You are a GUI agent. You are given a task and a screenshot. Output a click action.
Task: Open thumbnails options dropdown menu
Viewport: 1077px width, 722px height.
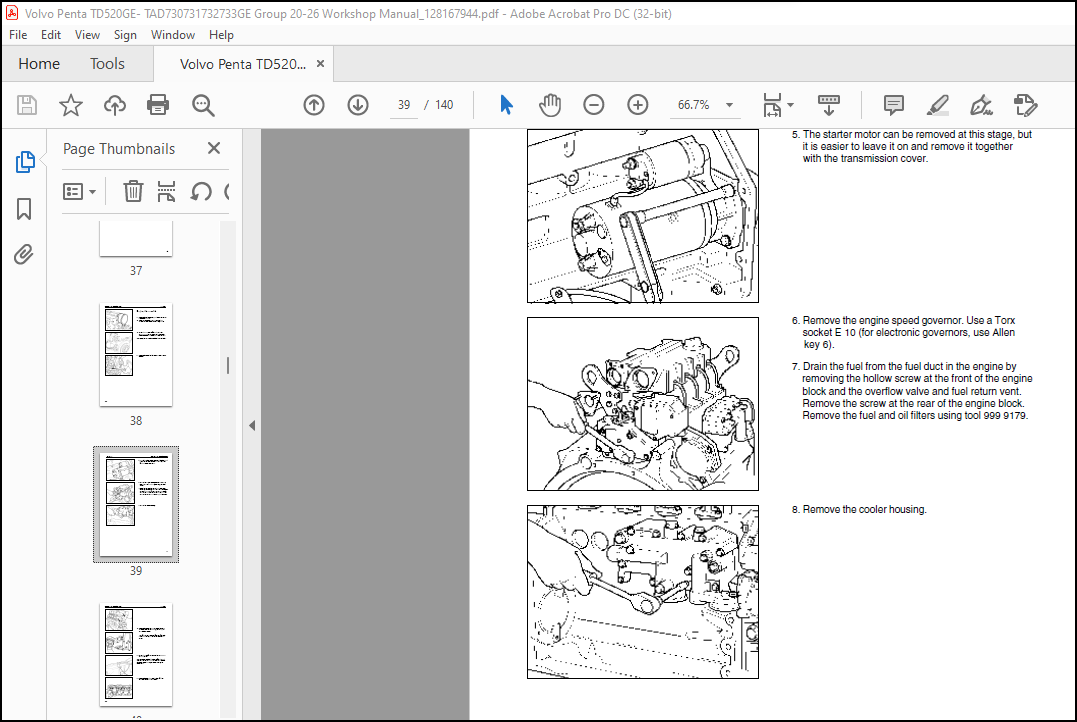(79, 191)
